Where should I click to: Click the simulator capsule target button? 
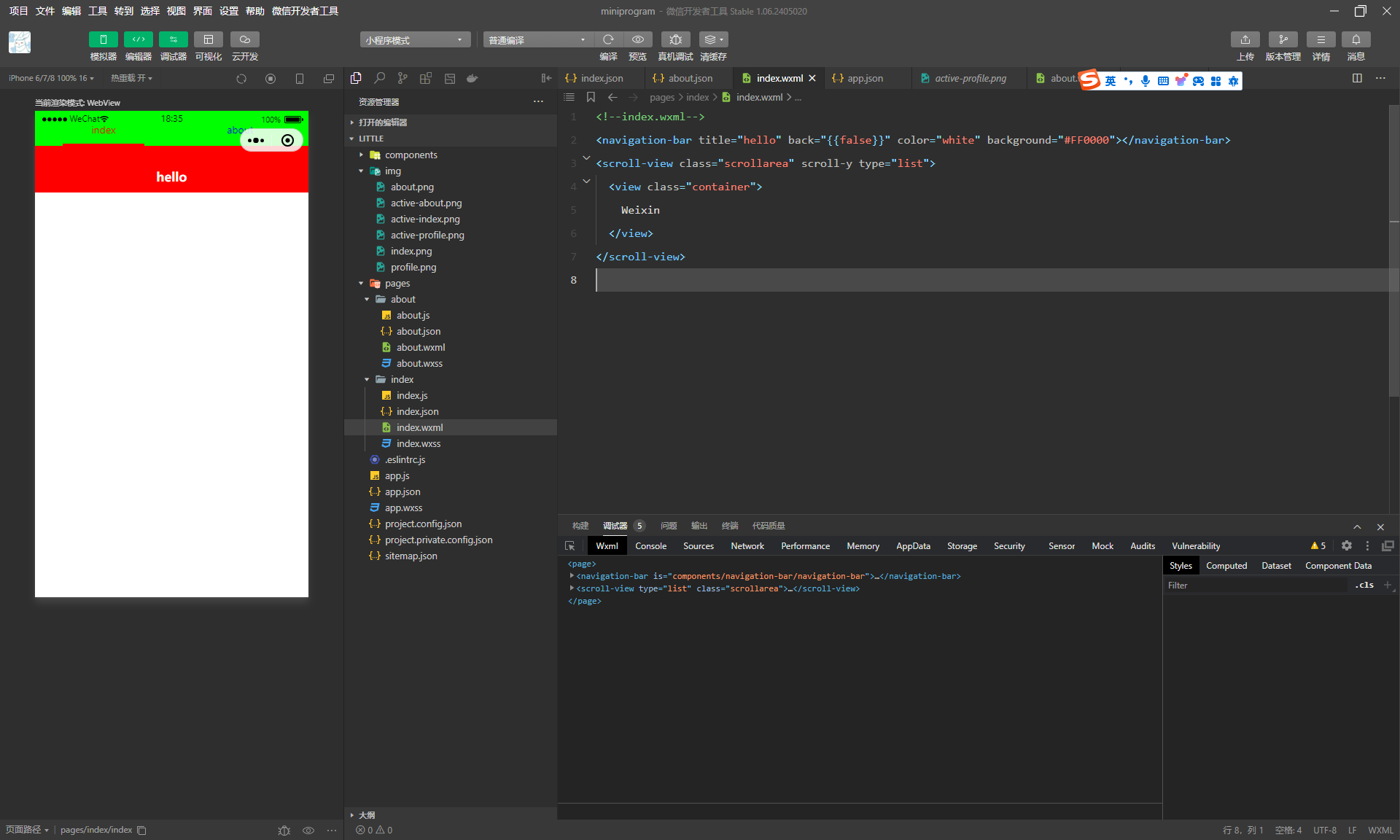(288, 140)
